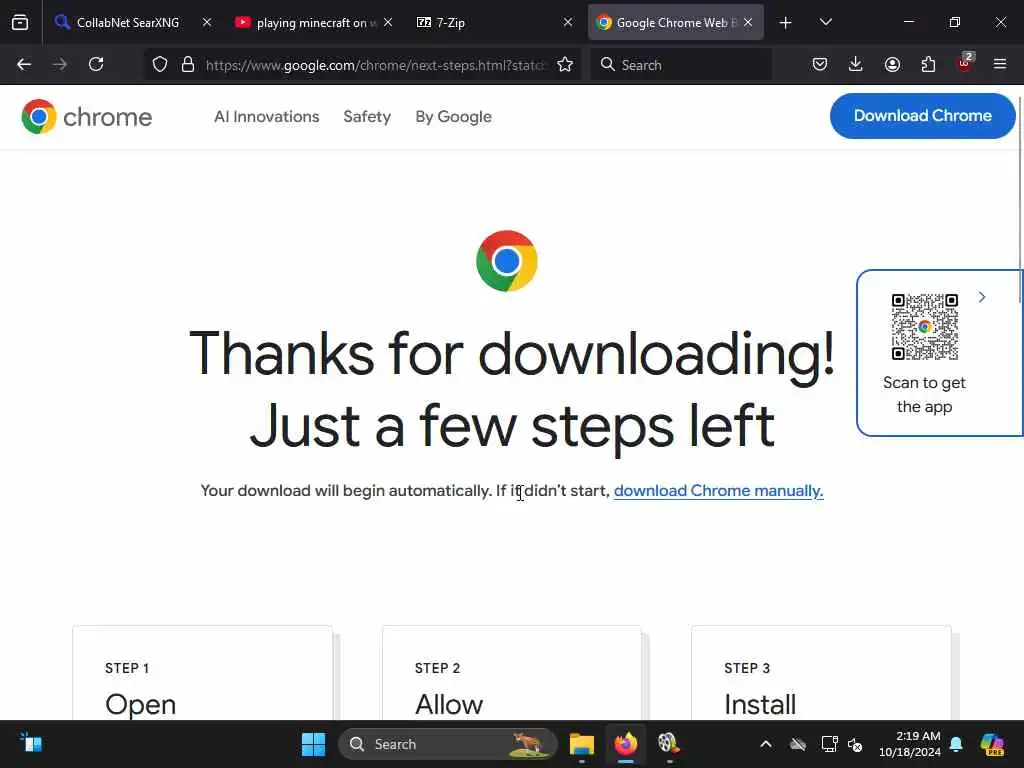
Task: Bookmark this page with star icon
Action: tap(565, 64)
